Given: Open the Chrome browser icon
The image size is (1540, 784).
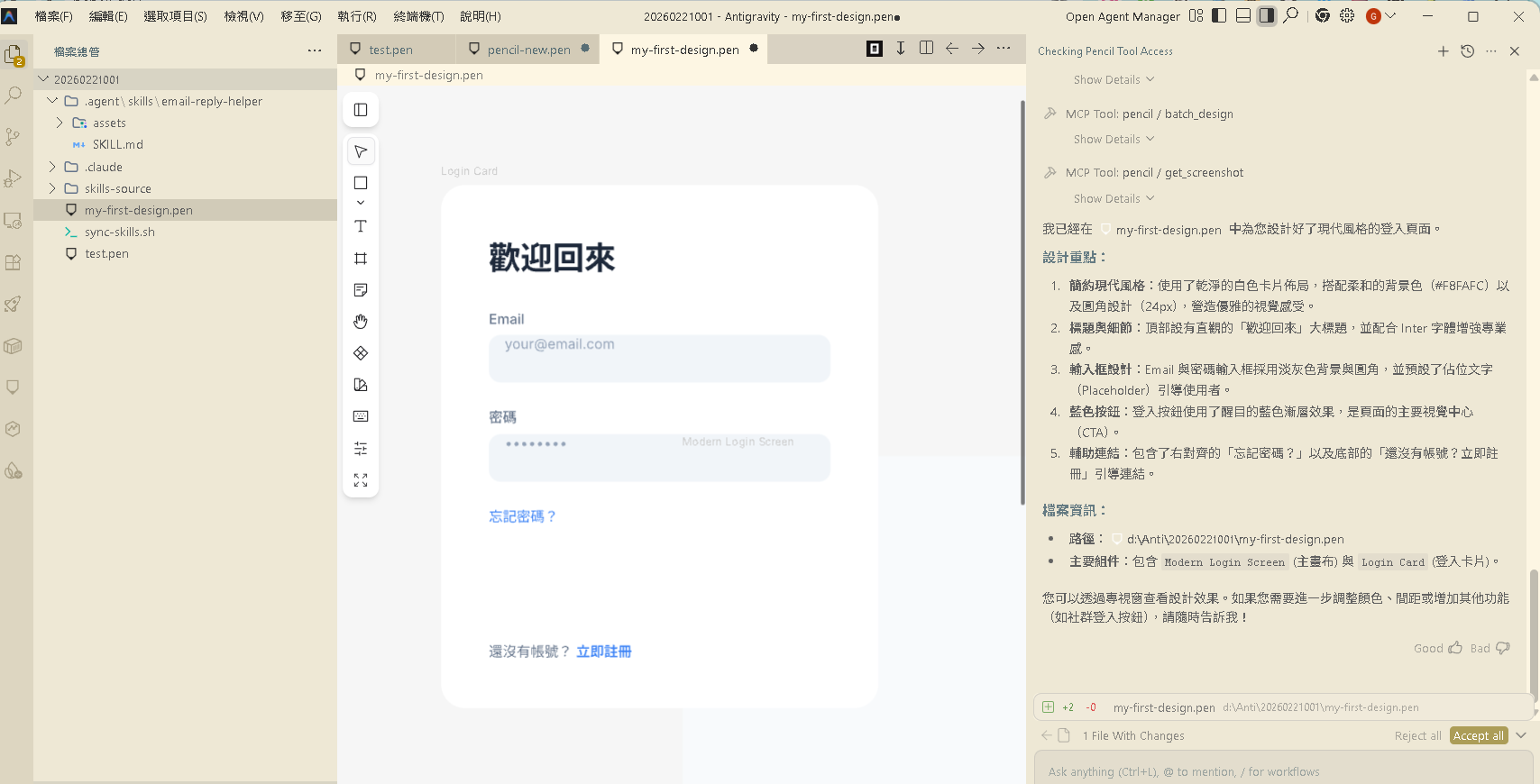Looking at the screenshot, I should point(1323,15).
